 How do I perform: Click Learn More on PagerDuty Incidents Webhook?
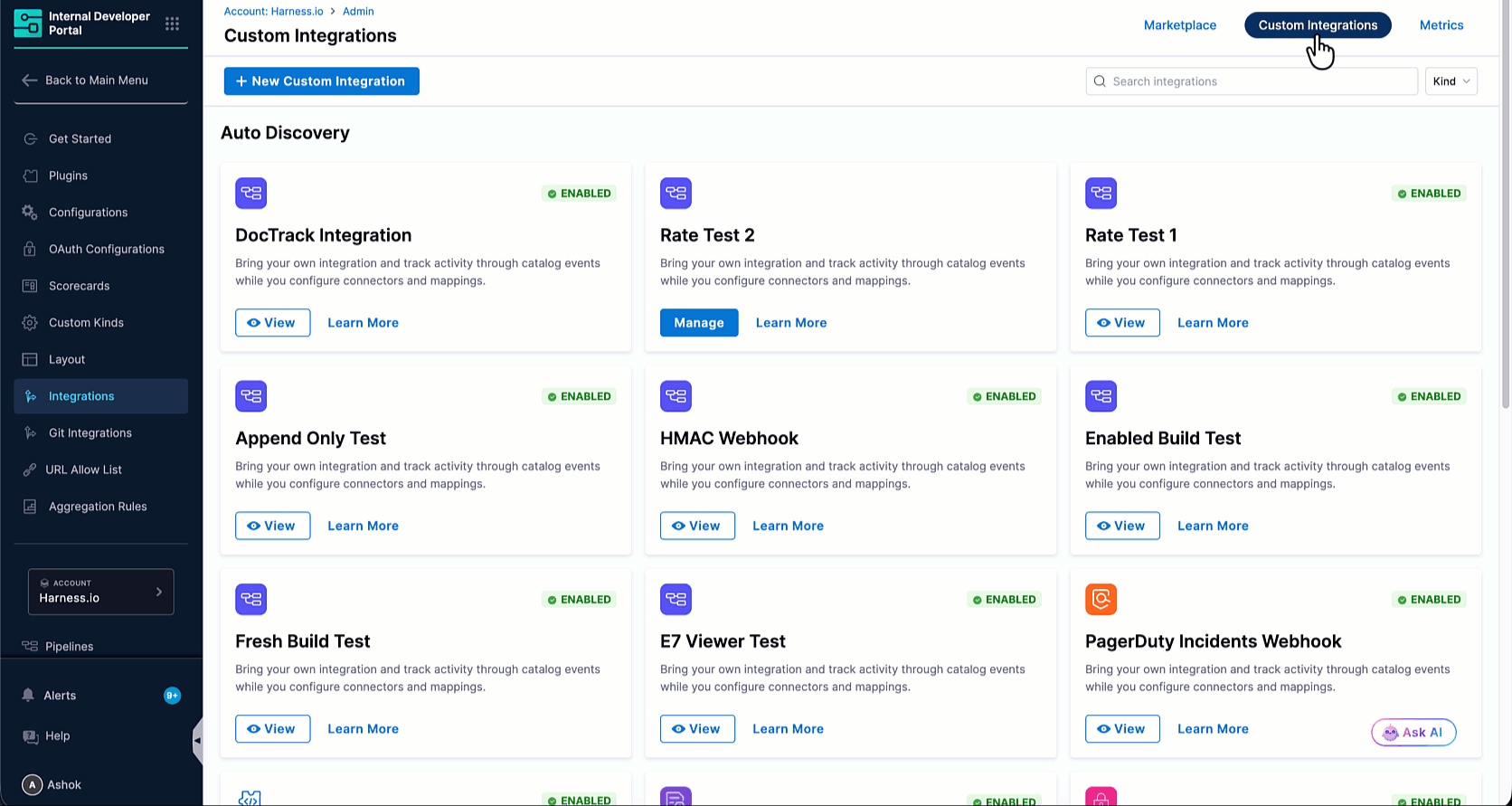point(1213,729)
